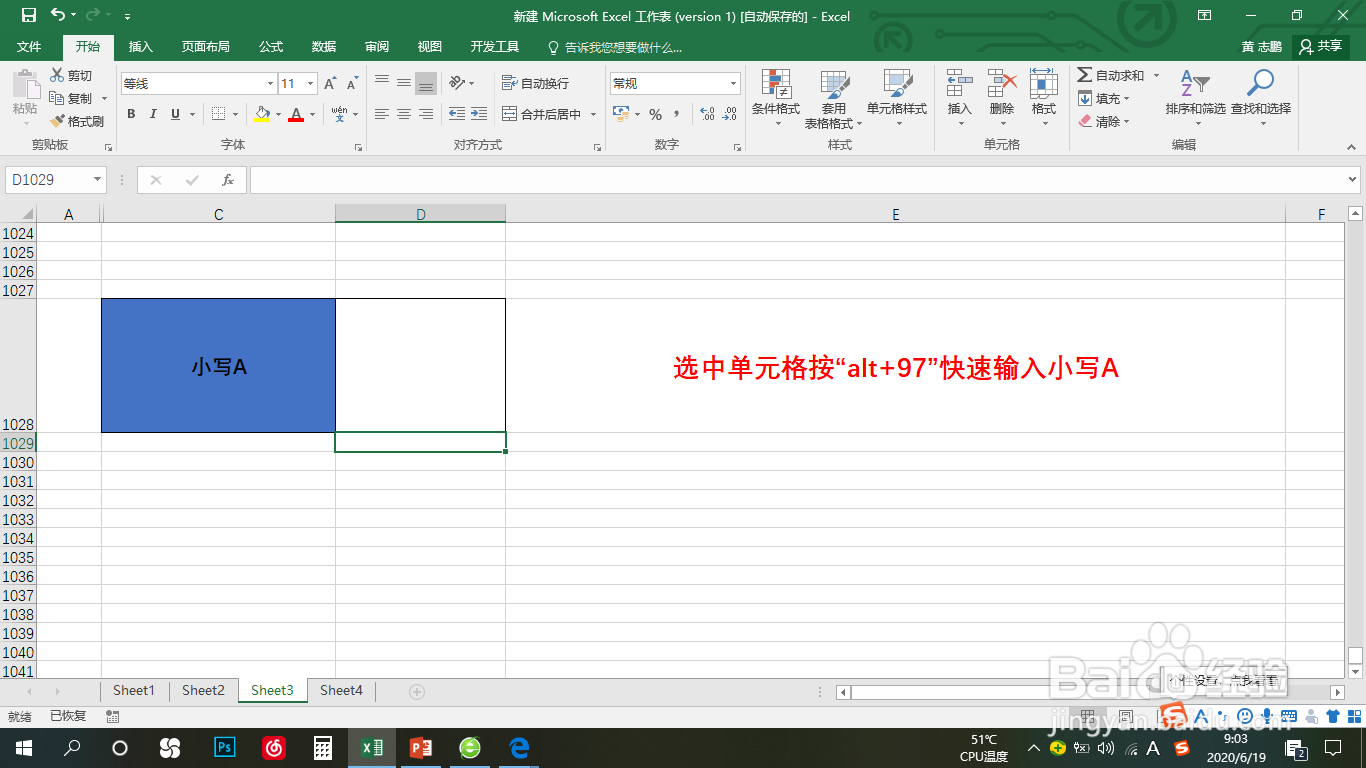Center text horizontally
1366x768 pixels.
(404, 114)
